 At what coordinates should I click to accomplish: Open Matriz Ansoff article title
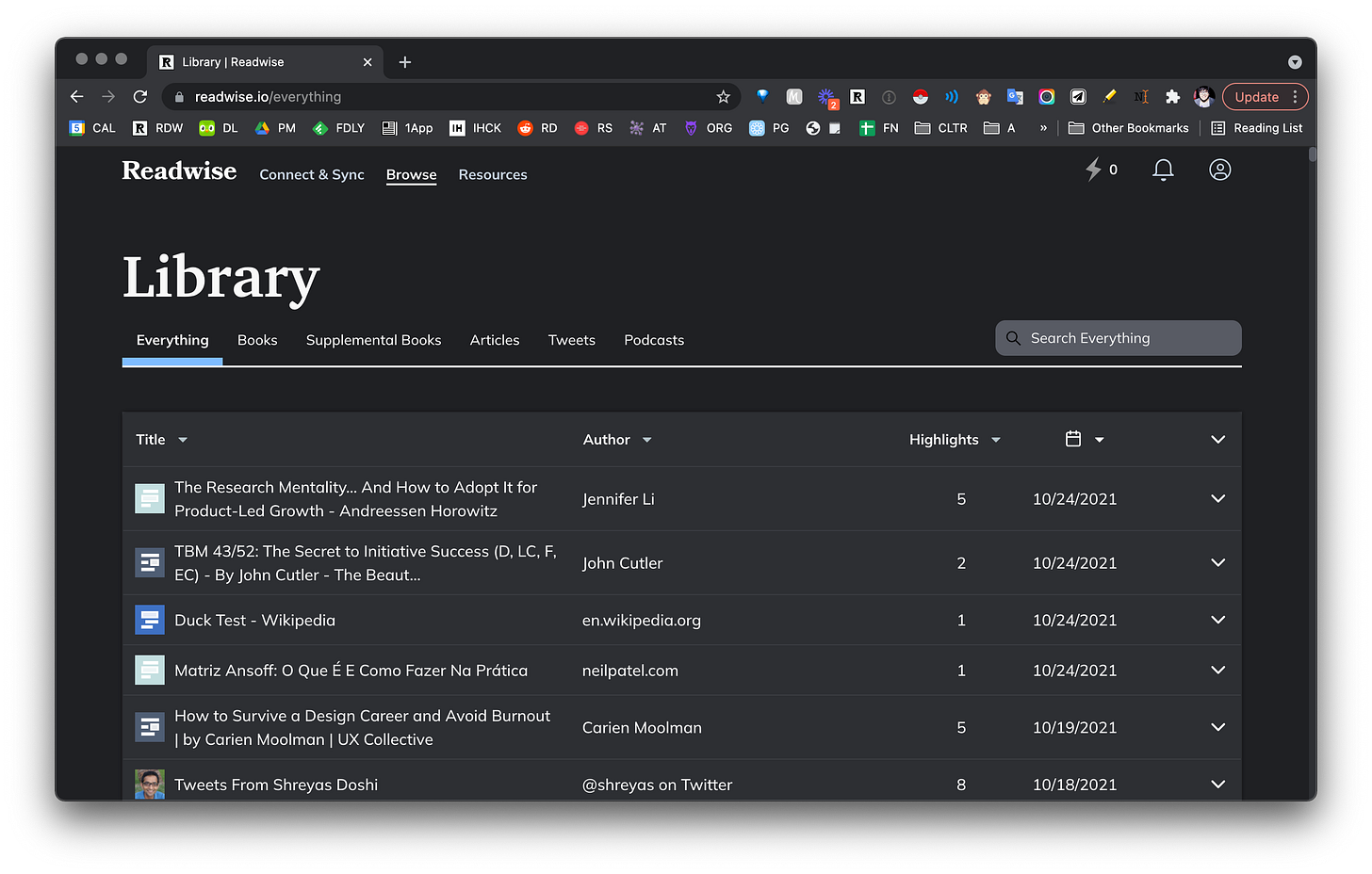351,671
